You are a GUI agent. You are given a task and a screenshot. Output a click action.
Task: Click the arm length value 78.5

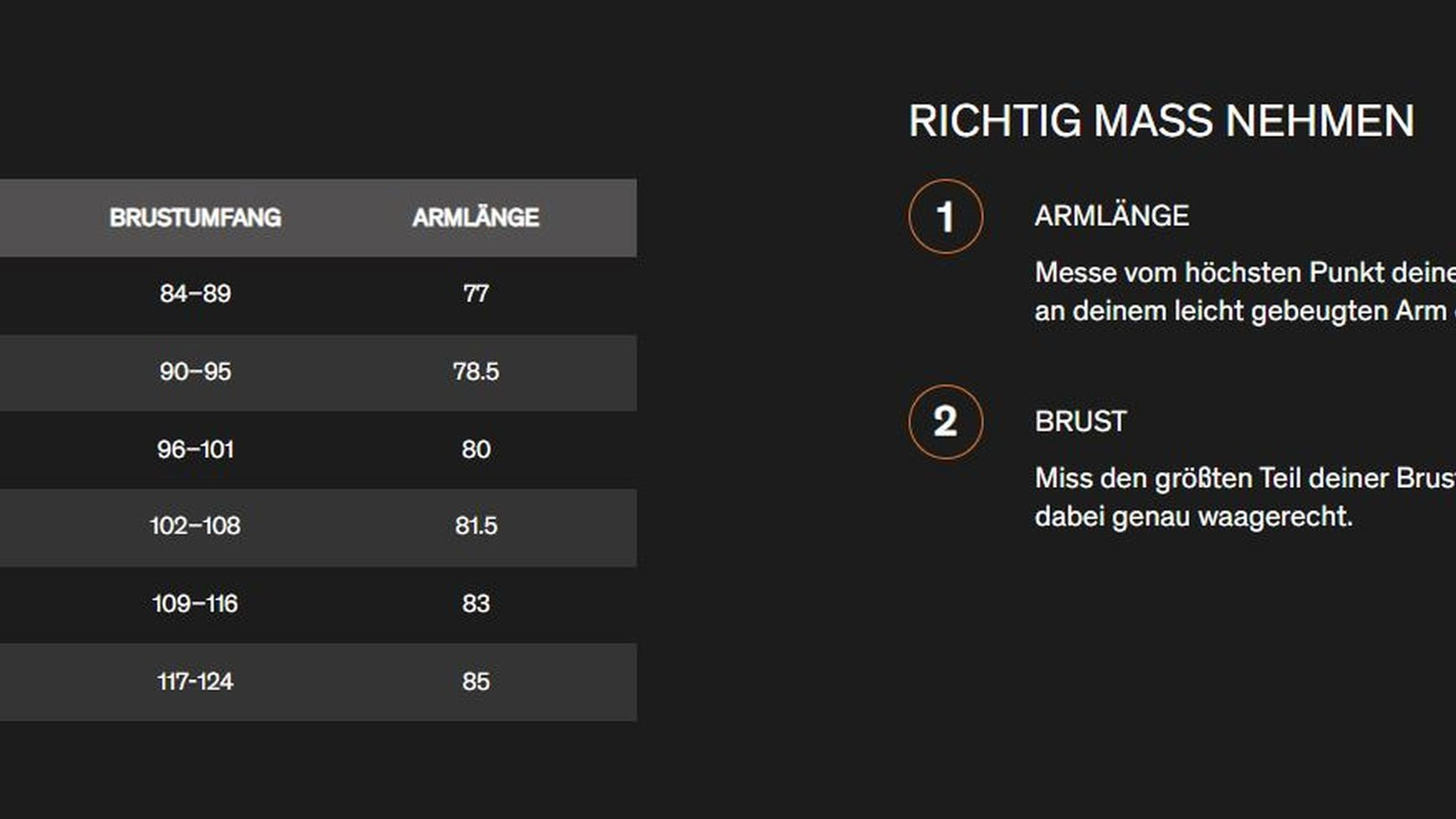pos(475,371)
